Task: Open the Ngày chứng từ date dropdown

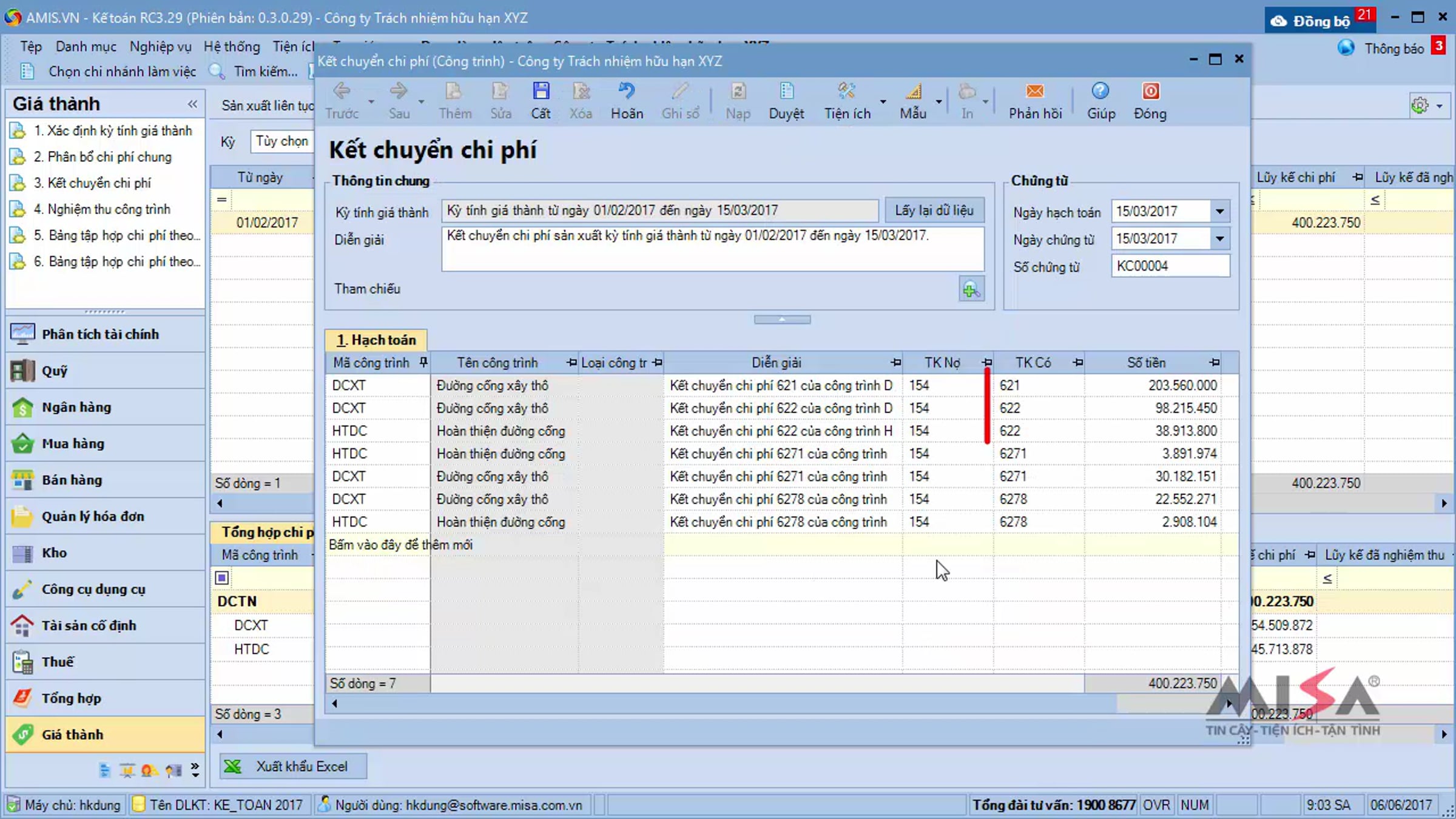Action: [1219, 238]
